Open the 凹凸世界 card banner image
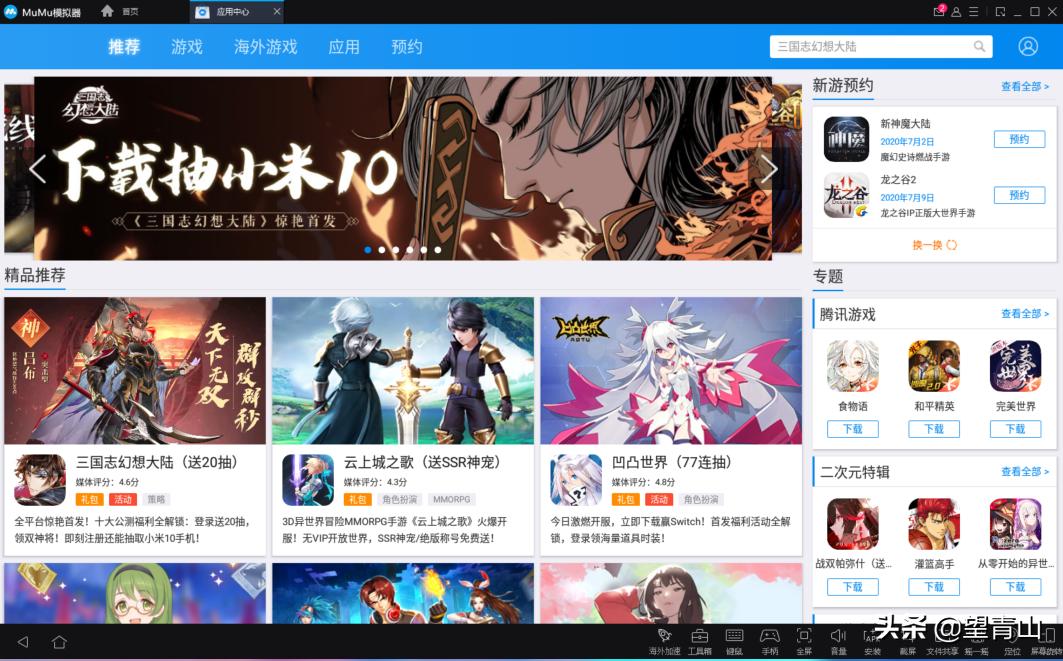This screenshot has width=1063, height=661. click(671, 371)
